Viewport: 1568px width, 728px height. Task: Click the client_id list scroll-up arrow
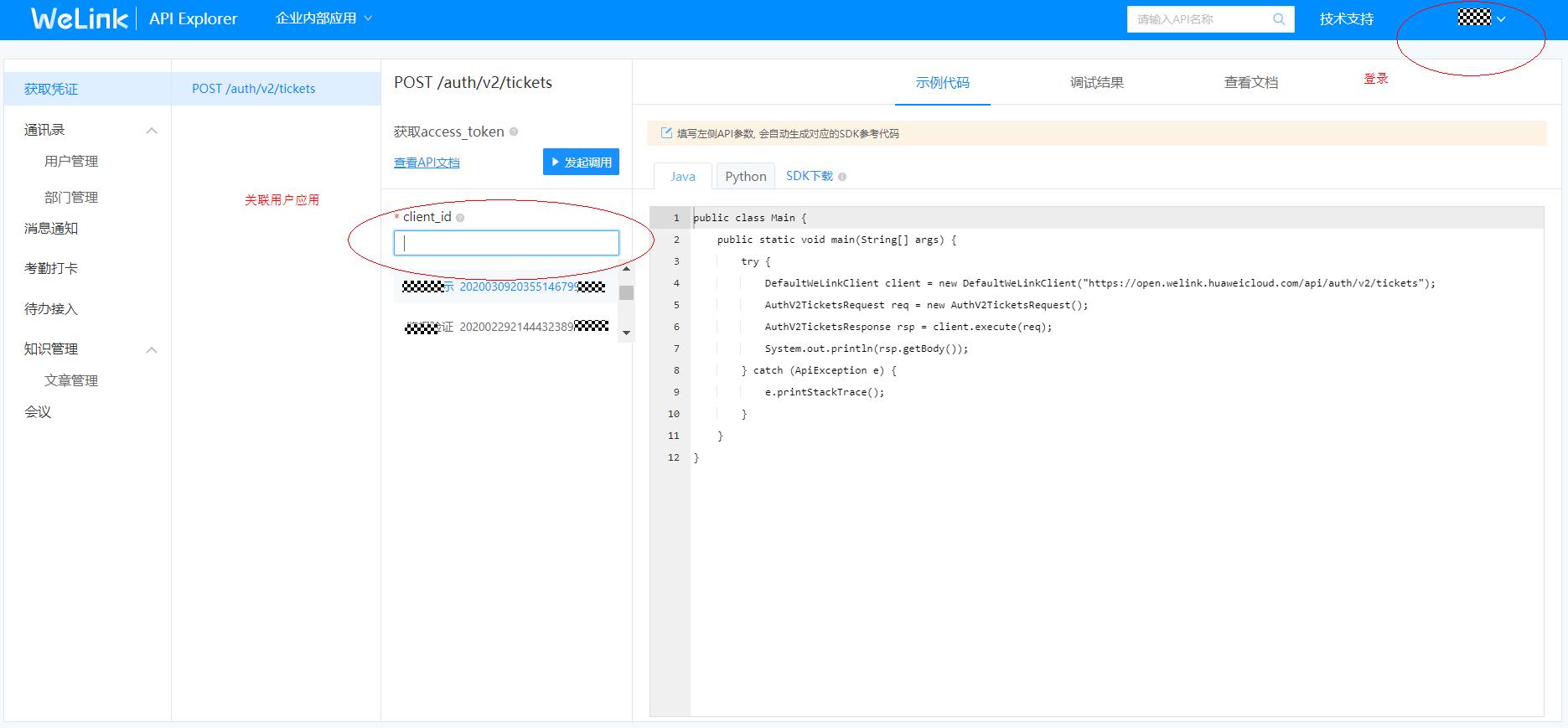pyautogui.click(x=626, y=269)
